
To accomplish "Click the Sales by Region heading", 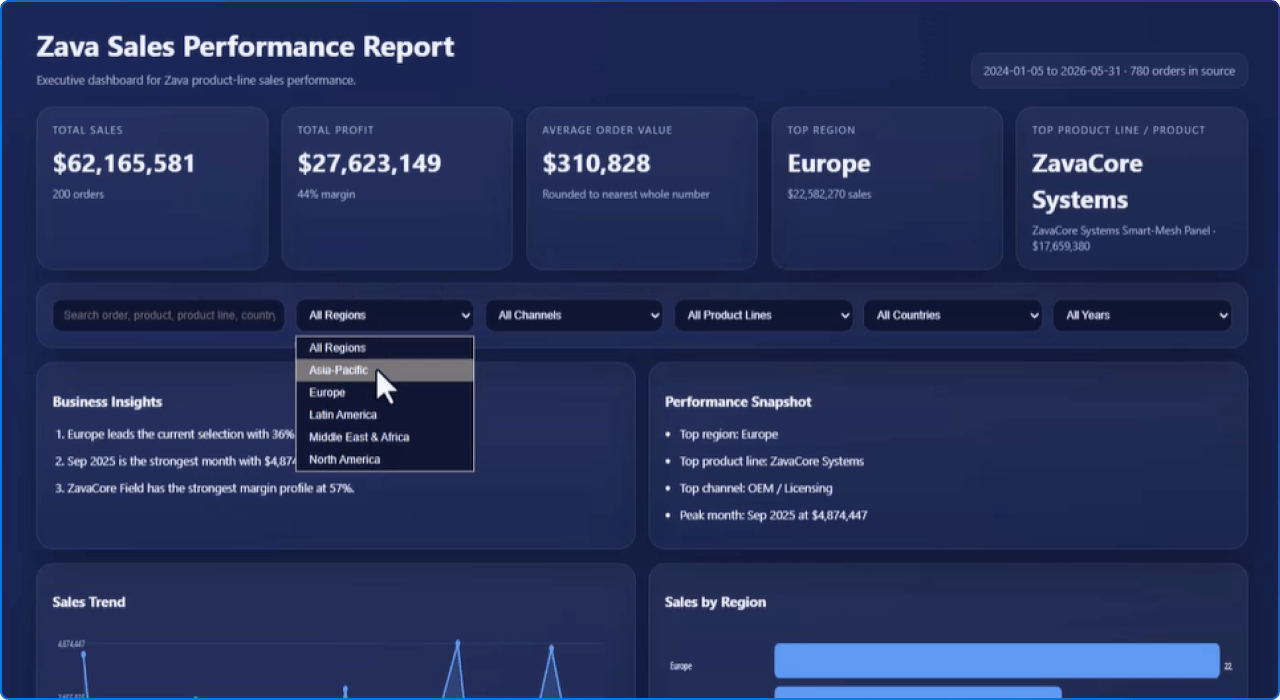I will [x=715, y=602].
